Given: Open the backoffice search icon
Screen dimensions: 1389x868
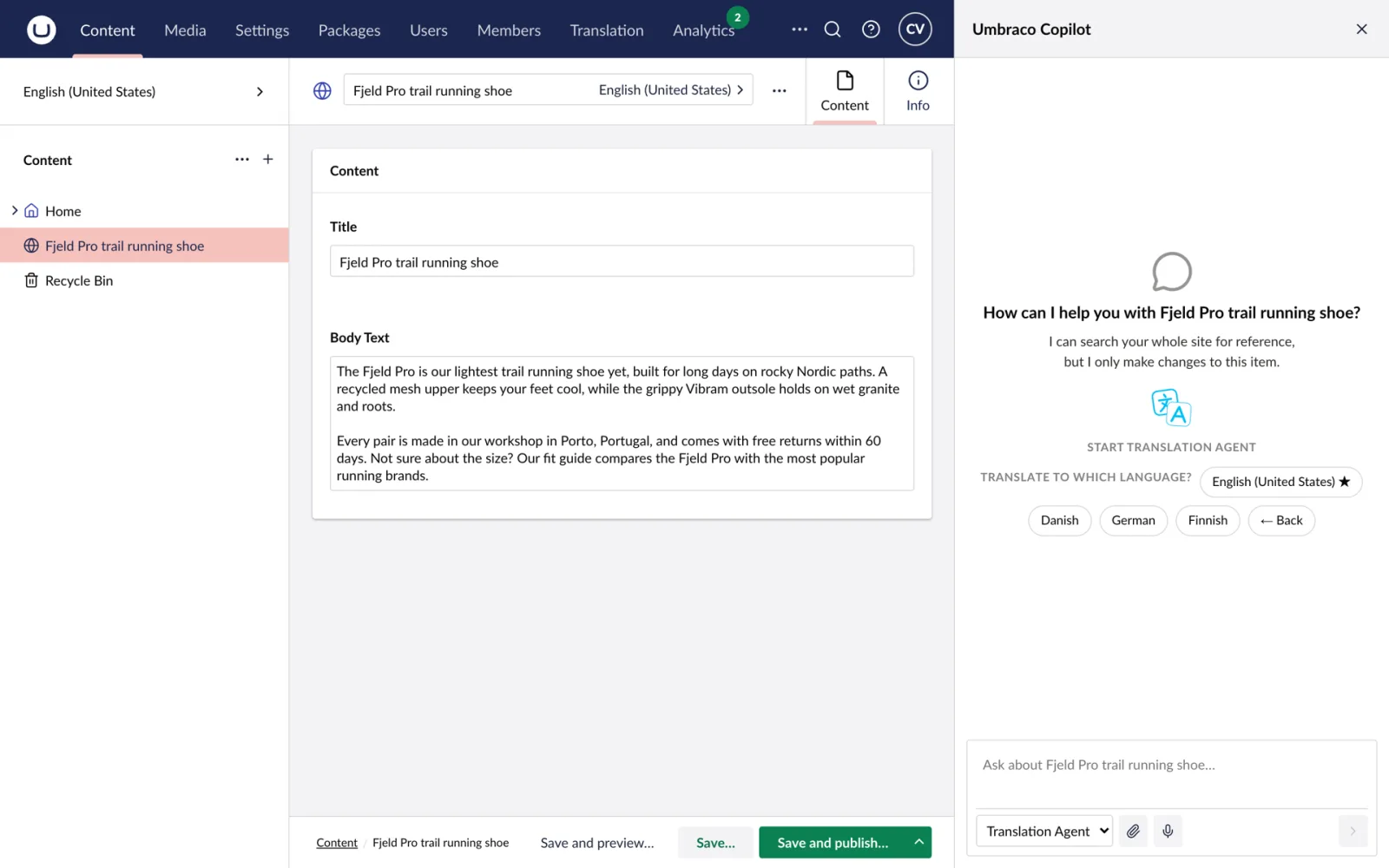Looking at the screenshot, I should pyautogui.click(x=833, y=30).
